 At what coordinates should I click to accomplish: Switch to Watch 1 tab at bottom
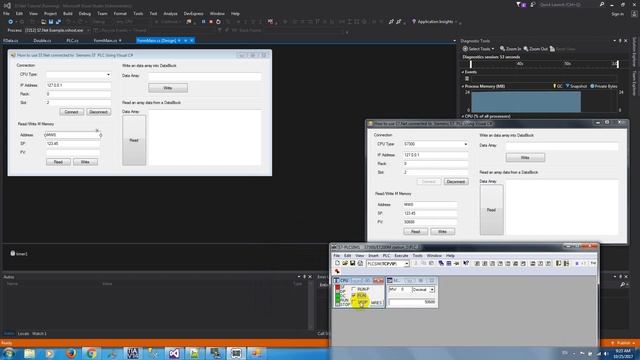pos(39,333)
